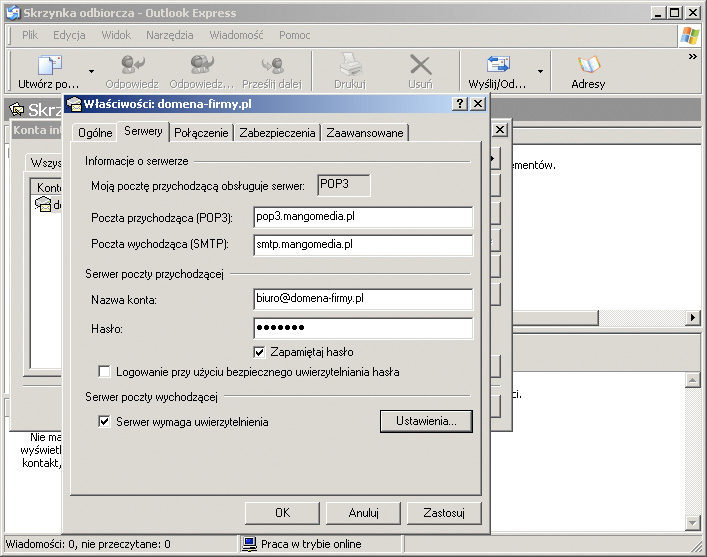This screenshot has height=557, width=707.
Task: Click the Prześlij dalej forward icon
Action: [272, 65]
